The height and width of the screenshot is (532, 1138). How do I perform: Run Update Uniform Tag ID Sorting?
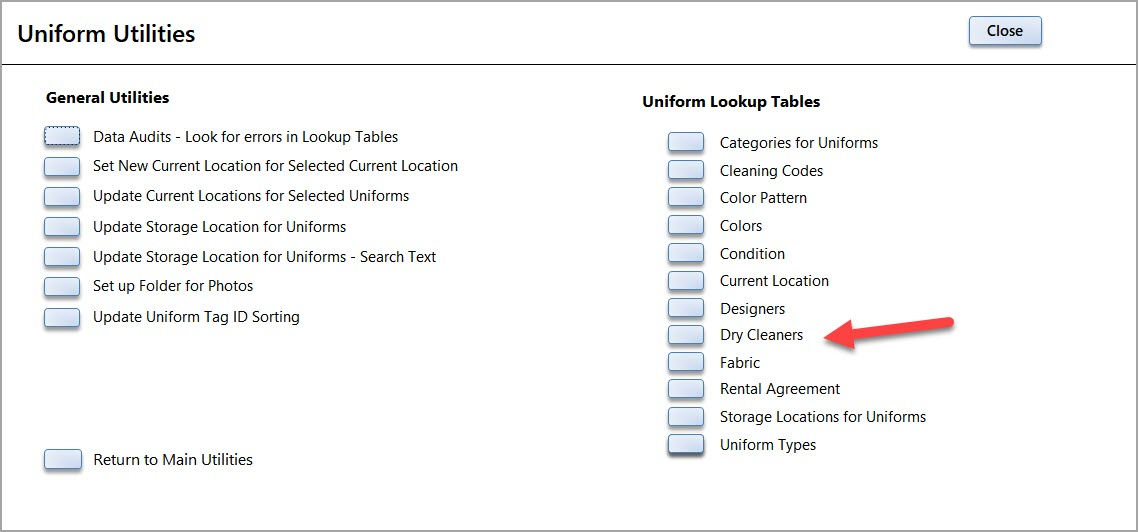coord(62,317)
